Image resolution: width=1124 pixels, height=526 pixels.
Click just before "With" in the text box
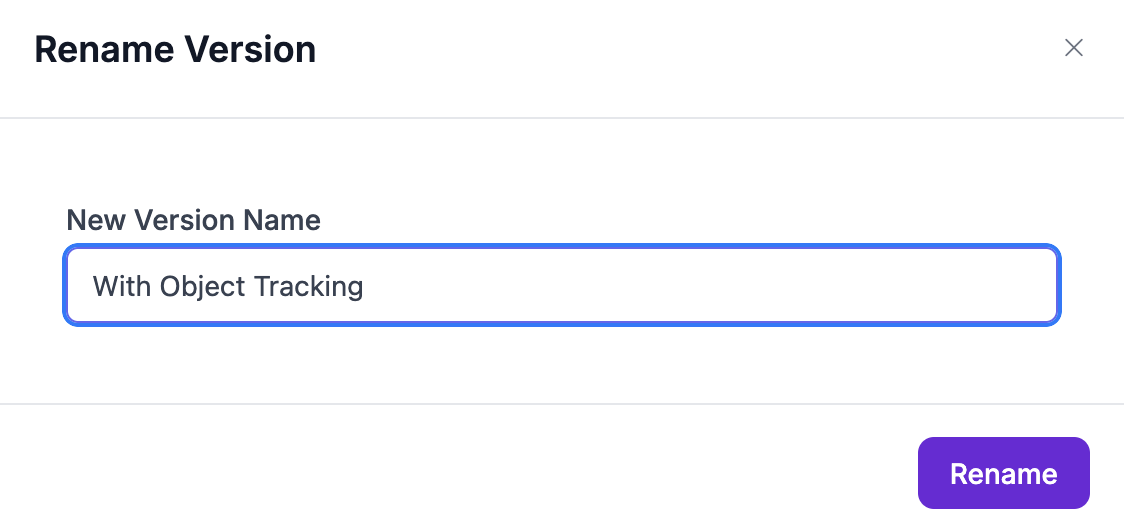click(93, 287)
